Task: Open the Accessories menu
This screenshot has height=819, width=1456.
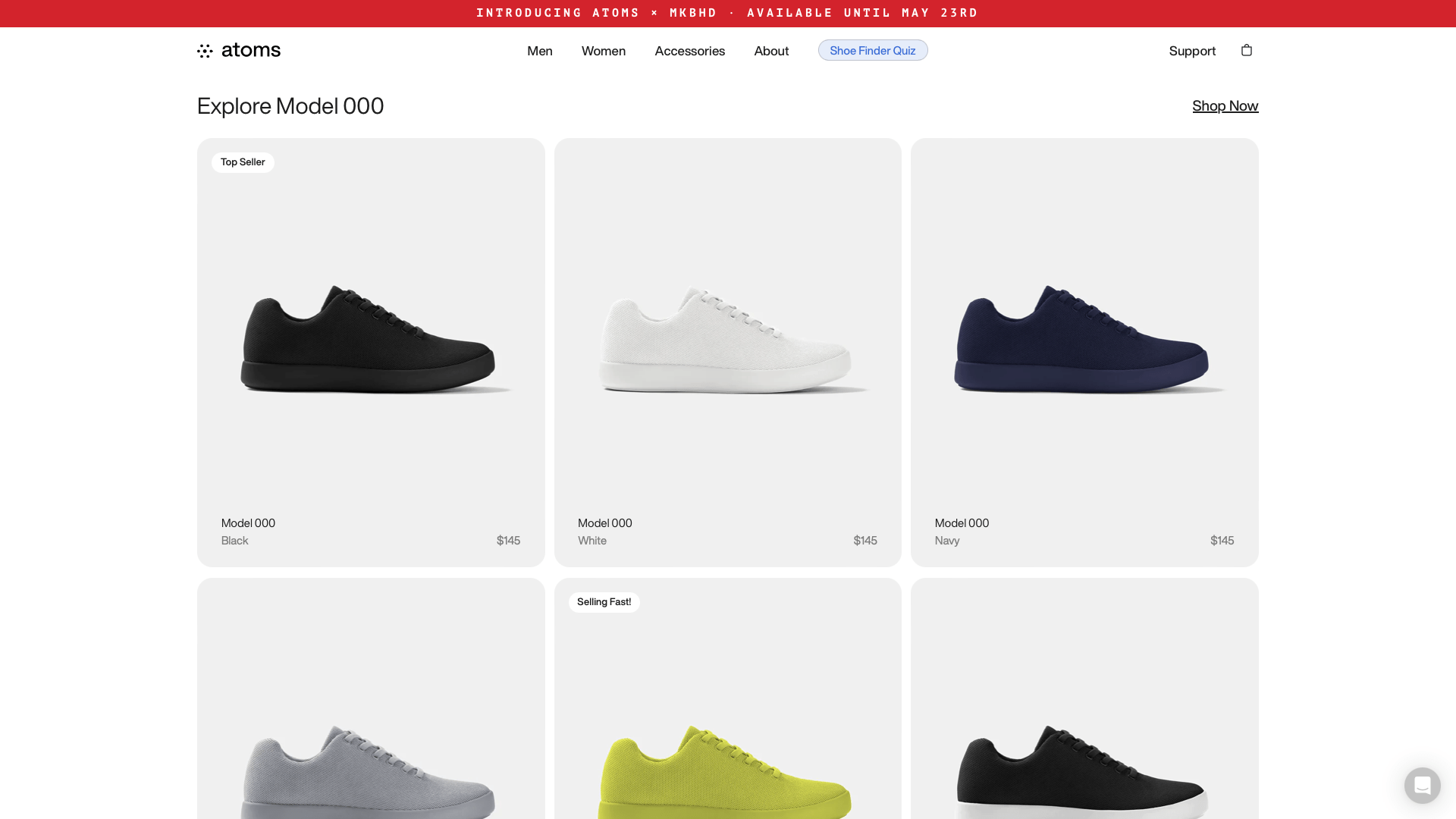Action: point(690,51)
